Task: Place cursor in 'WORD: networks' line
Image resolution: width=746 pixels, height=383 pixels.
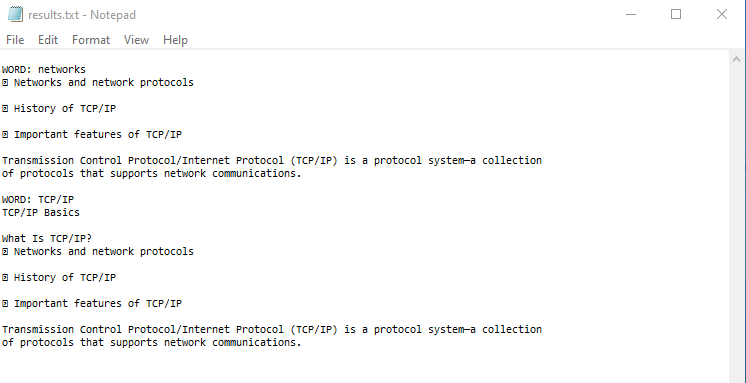Action: 44,69
